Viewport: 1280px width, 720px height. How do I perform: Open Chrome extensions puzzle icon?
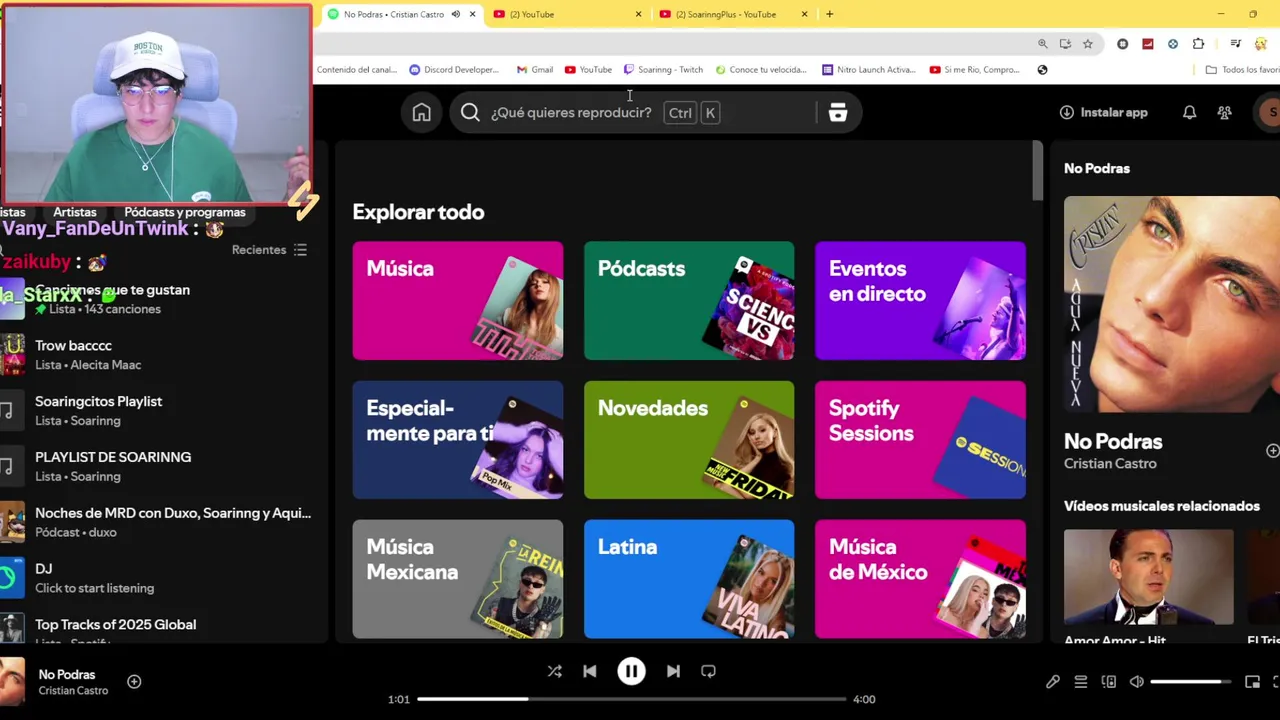1198,44
